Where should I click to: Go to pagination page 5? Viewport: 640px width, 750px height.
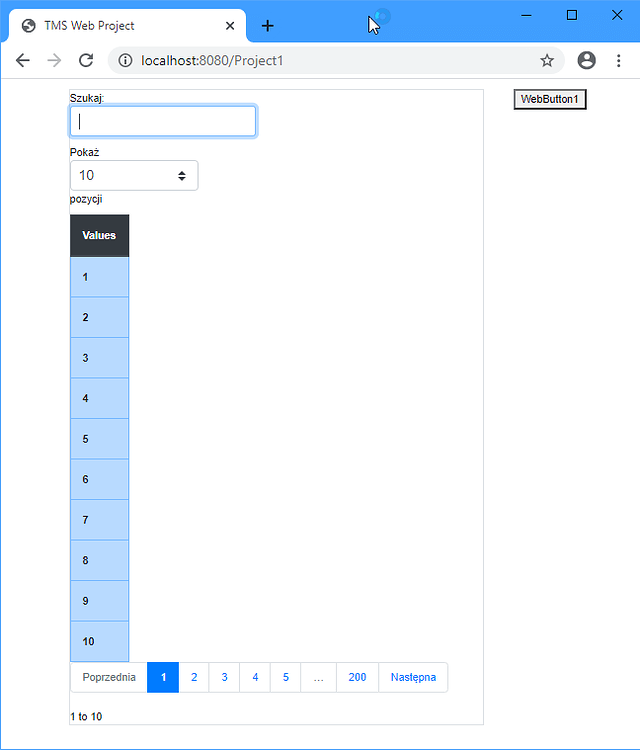[x=286, y=677]
